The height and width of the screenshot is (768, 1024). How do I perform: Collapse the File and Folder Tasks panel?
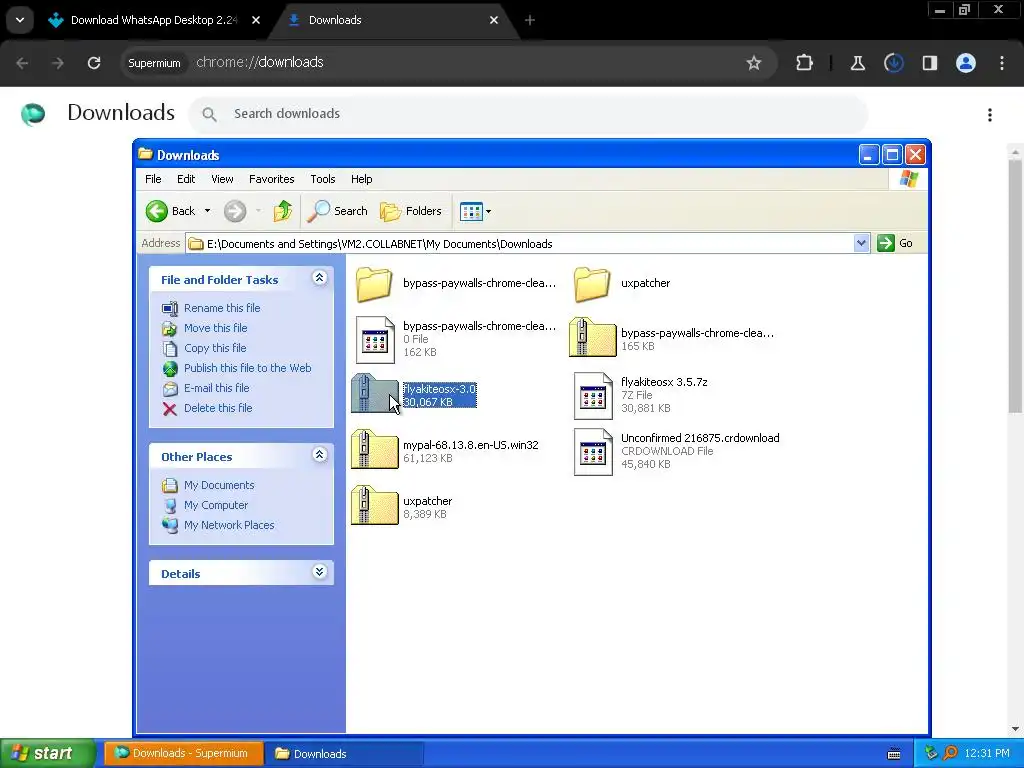pos(319,278)
